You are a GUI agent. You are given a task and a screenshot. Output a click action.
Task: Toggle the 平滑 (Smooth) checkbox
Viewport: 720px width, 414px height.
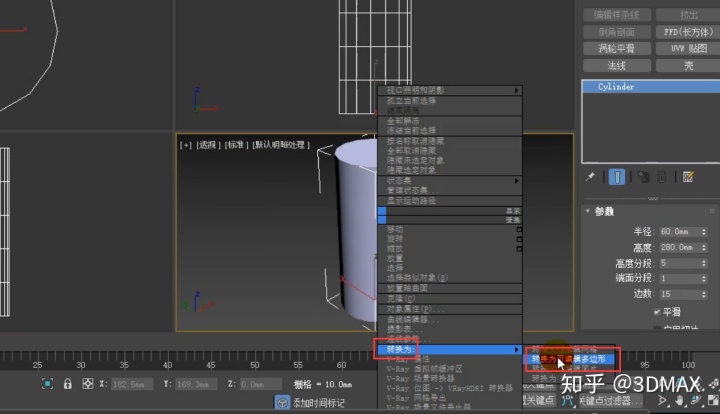point(657,312)
